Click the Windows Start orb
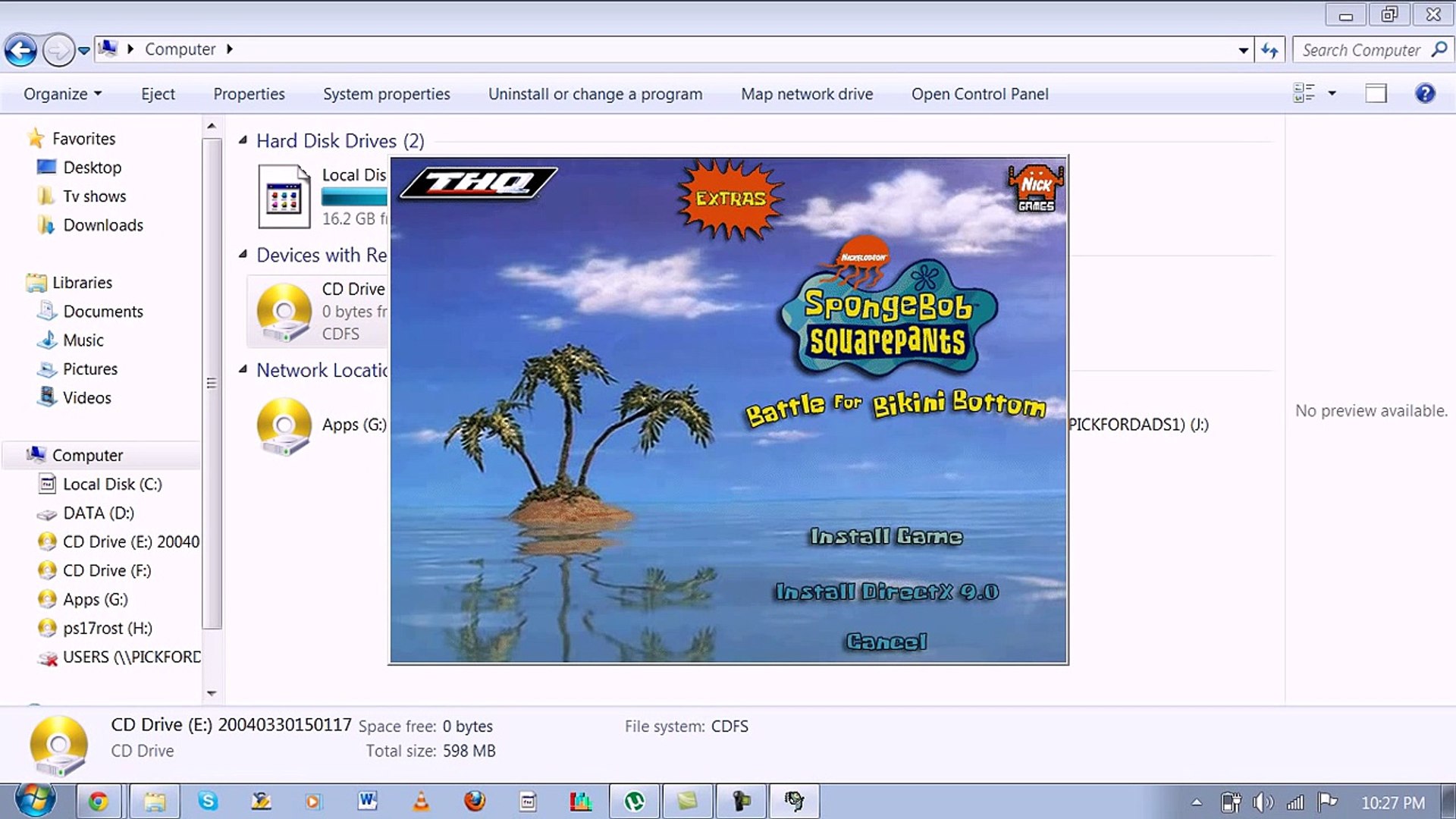This screenshot has height=819, width=1456. [x=34, y=800]
